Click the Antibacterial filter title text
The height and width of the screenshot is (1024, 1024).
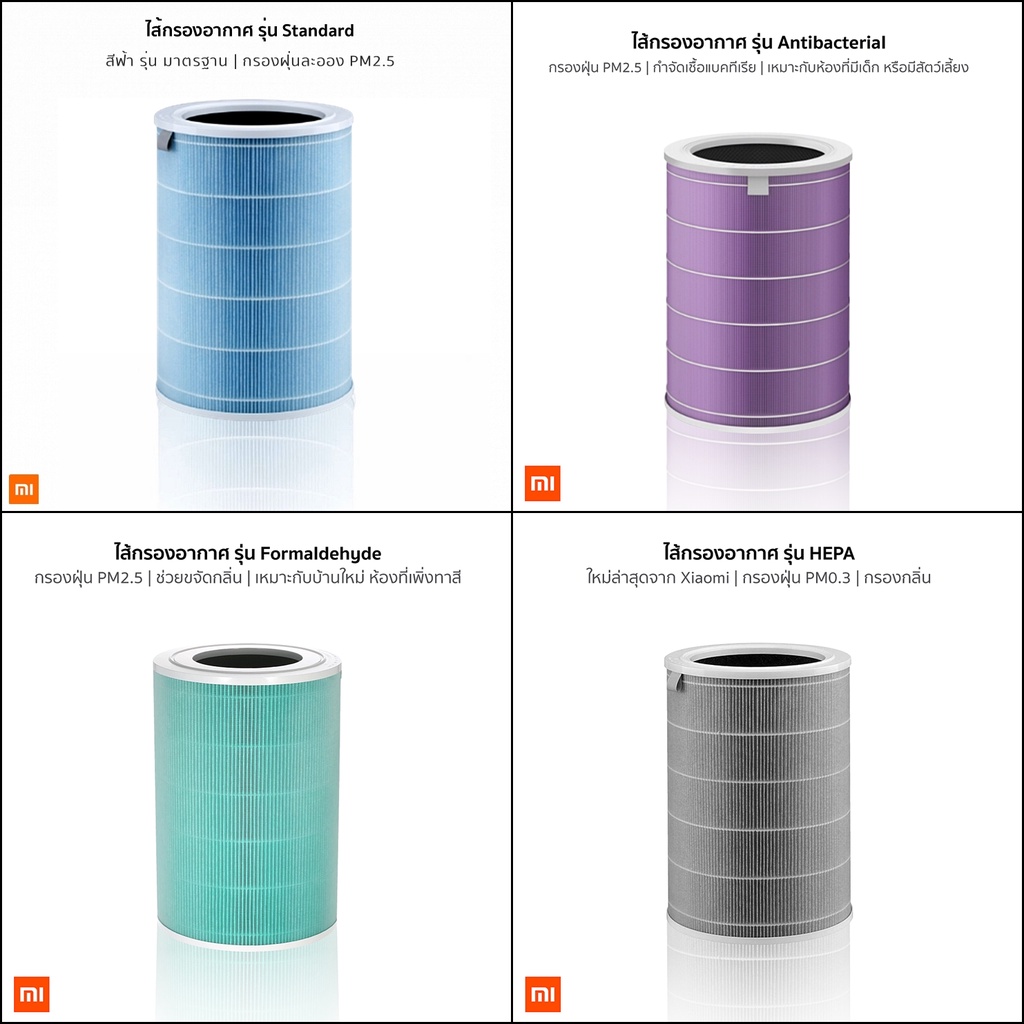758,42
